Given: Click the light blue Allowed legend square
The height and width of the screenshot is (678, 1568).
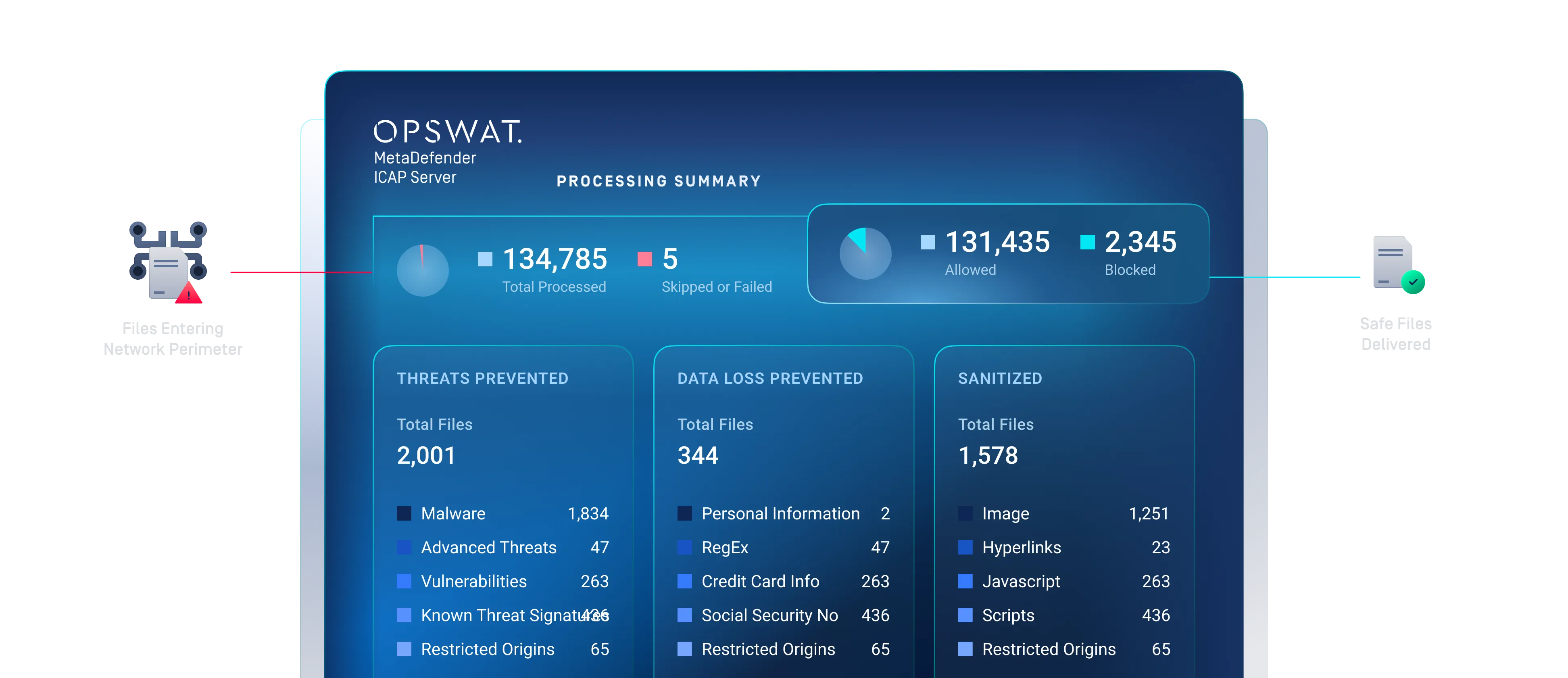Looking at the screenshot, I should click(x=928, y=242).
